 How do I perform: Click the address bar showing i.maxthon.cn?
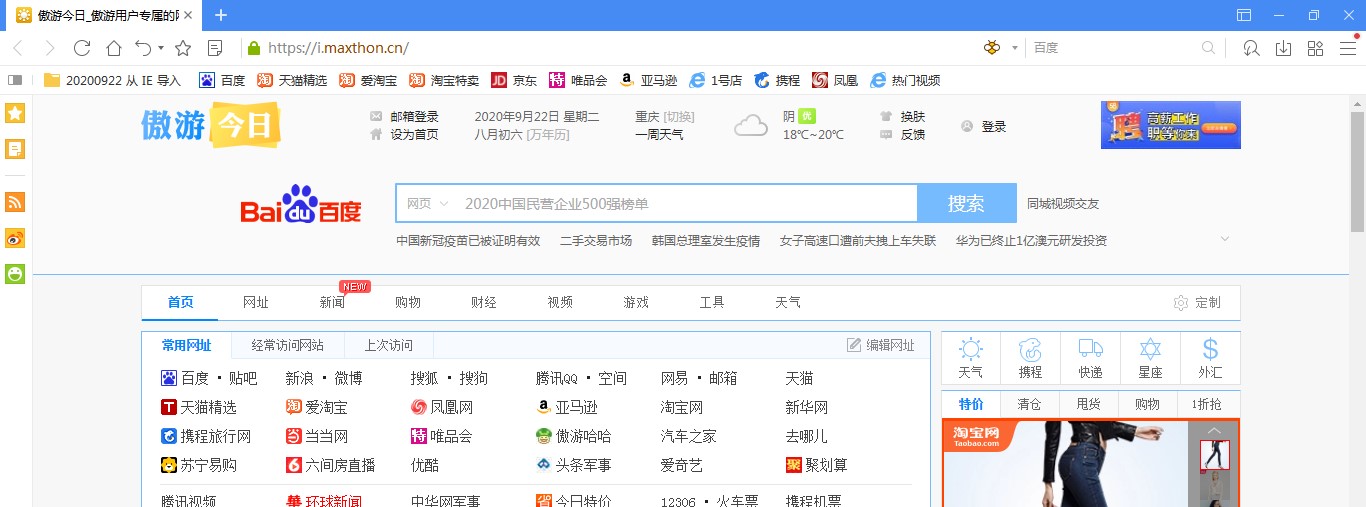point(610,48)
